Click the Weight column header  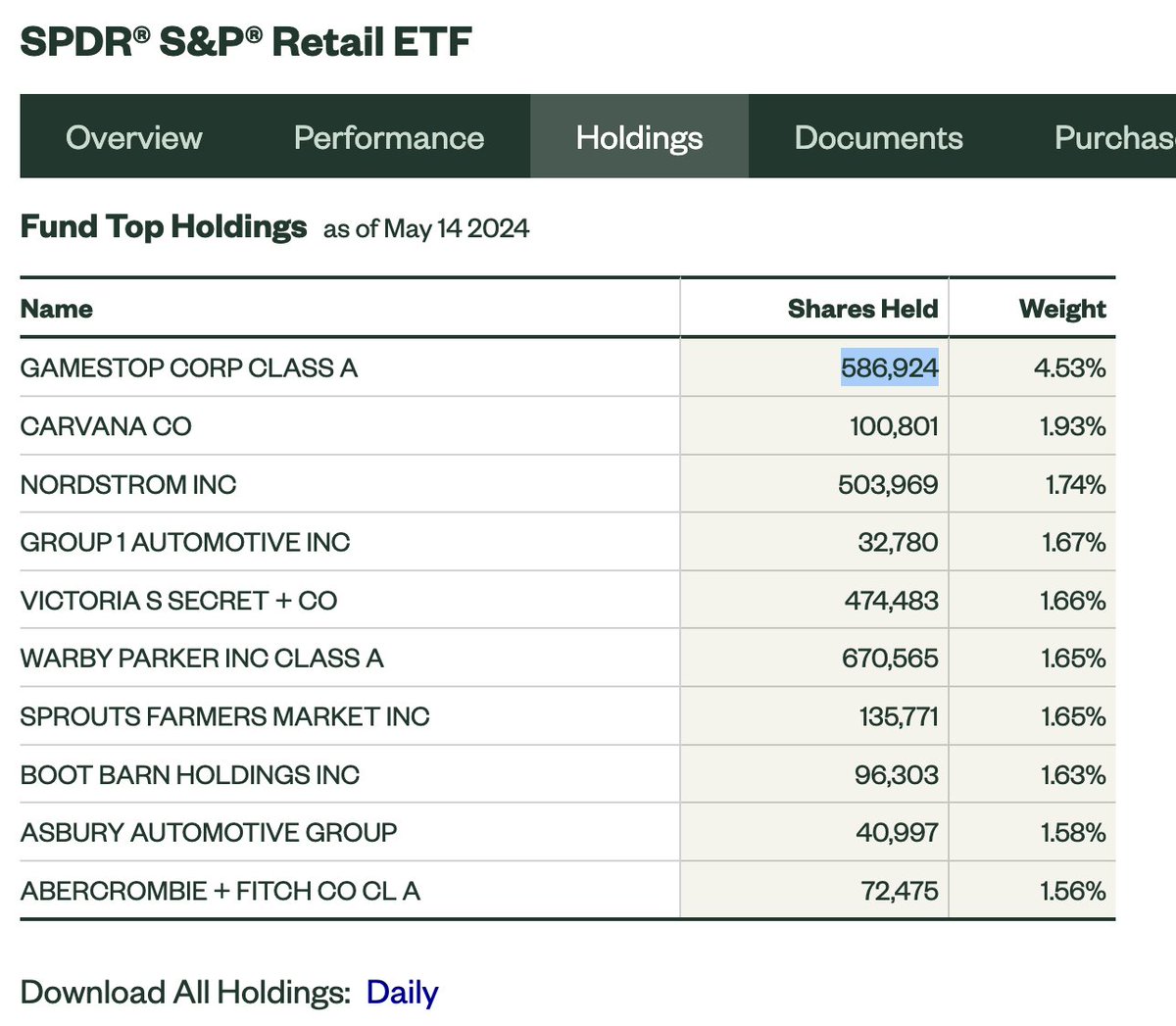click(x=1062, y=309)
